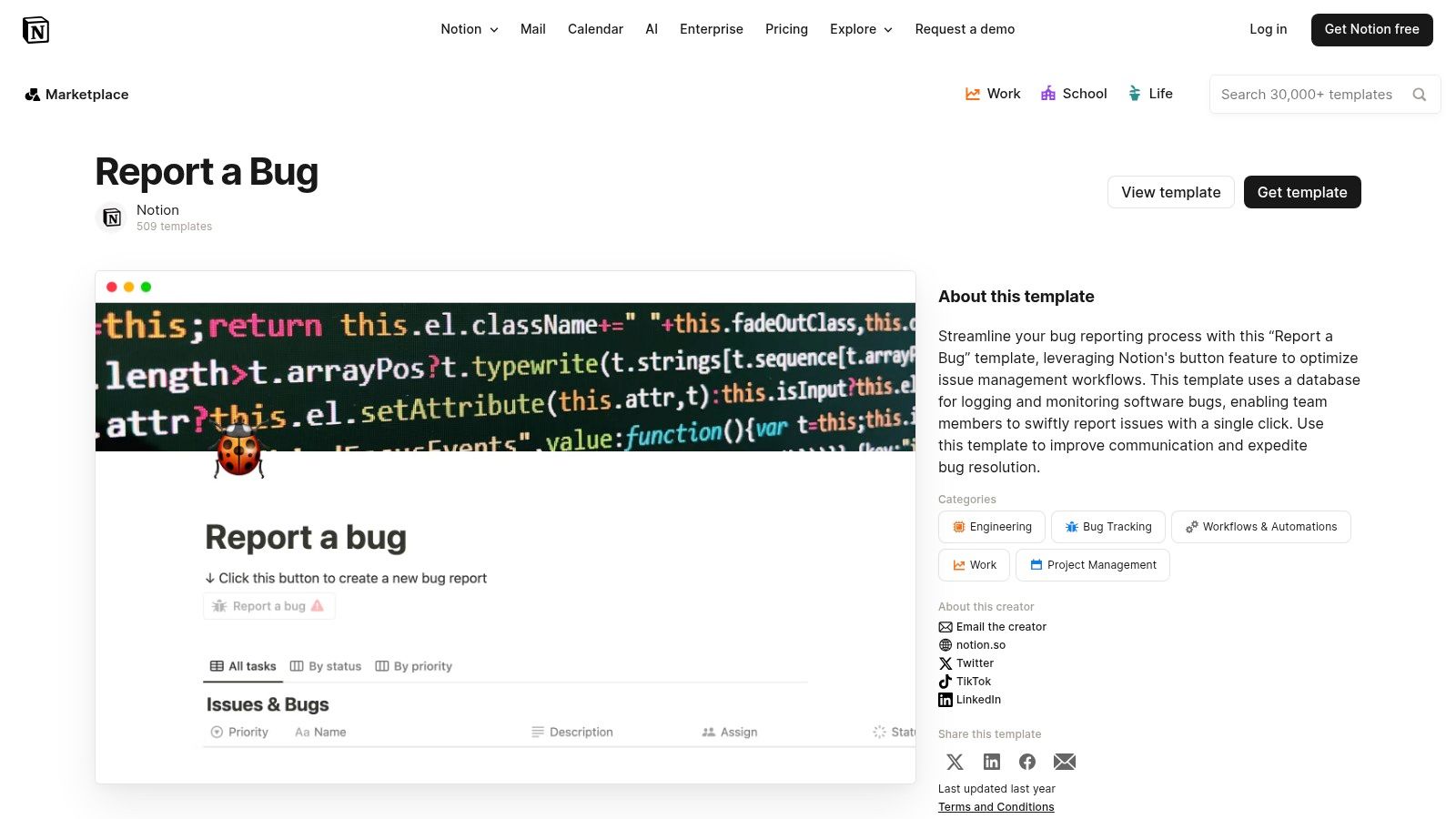Open the Terms and Conditions link

coord(996,806)
